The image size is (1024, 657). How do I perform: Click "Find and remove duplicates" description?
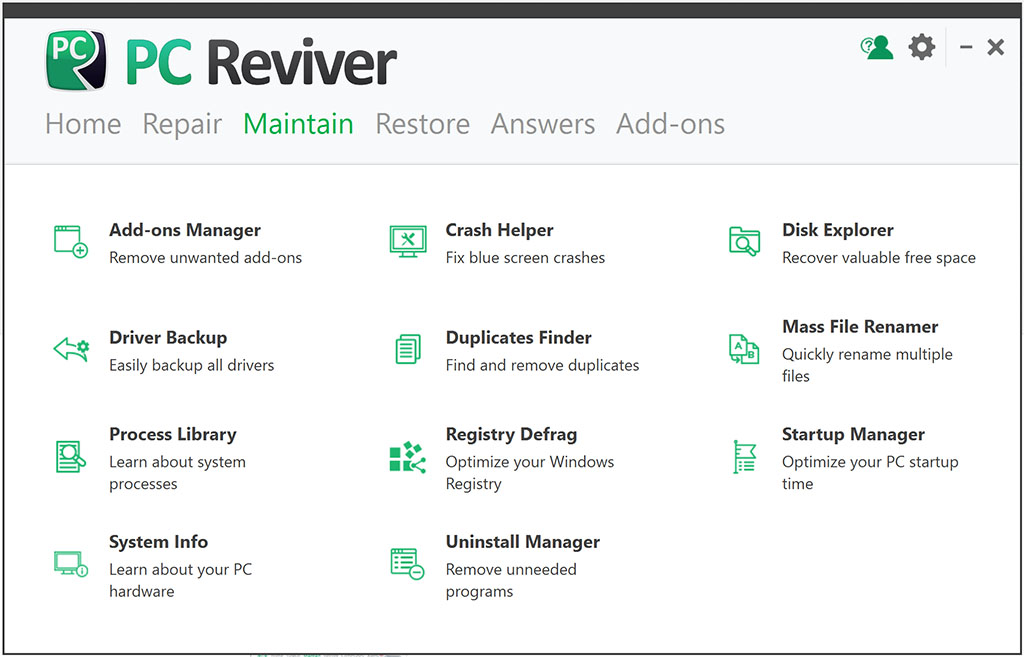[543, 365]
